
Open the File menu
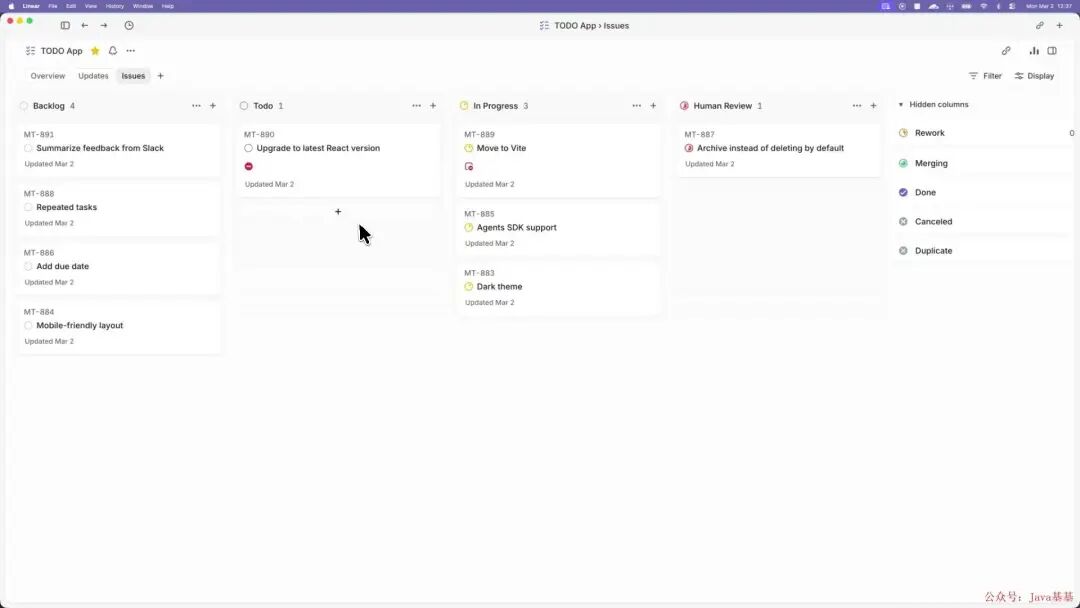click(x=52, y=6)
